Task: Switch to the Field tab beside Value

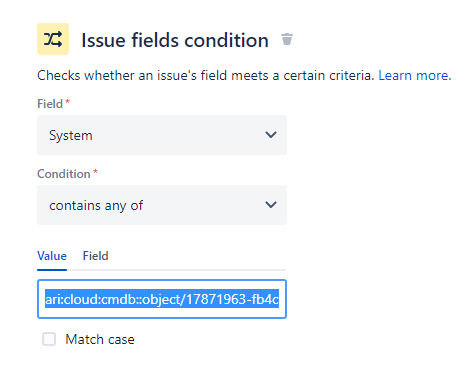Action: click(96, 256)
